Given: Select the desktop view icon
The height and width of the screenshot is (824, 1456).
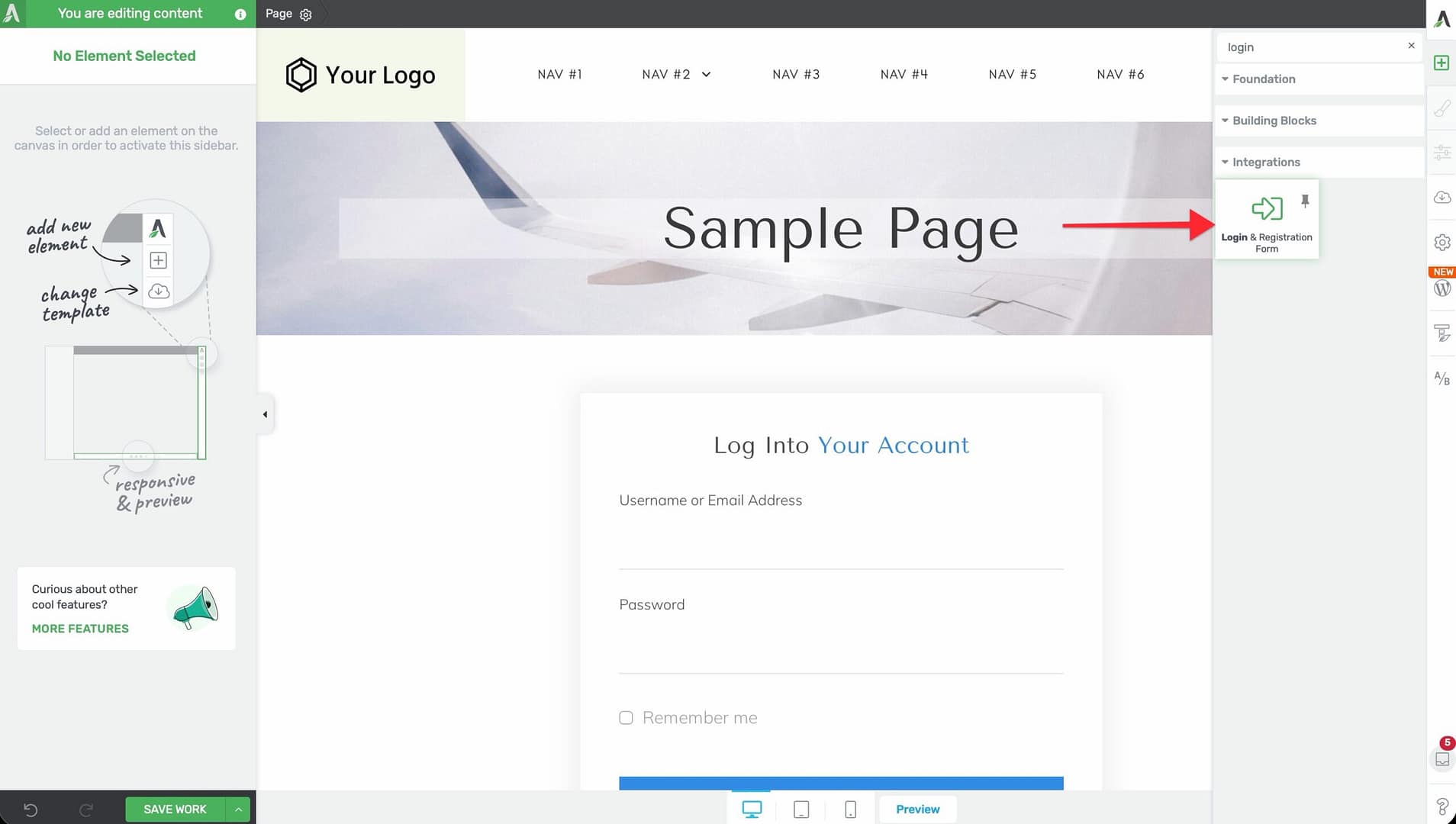Looking at the screenshot, I should pos(752,810).
